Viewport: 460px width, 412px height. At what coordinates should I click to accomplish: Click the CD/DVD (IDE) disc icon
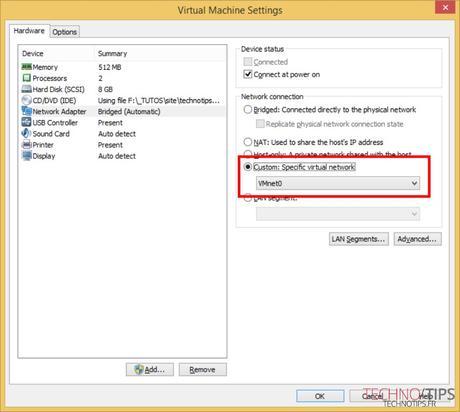pyautogui.click(x=27, y=100)
